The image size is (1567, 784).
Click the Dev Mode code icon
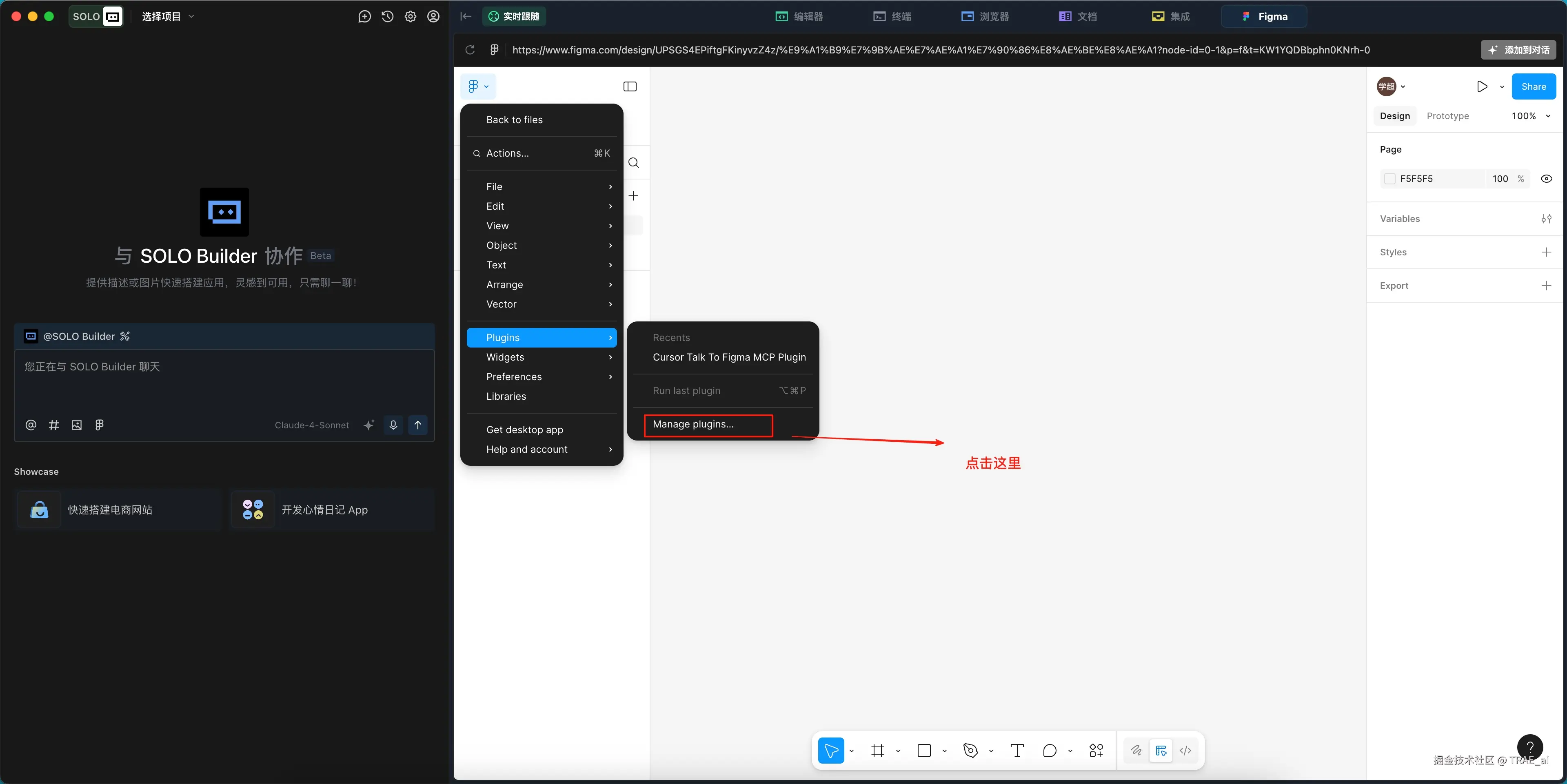click(1185, 751)
